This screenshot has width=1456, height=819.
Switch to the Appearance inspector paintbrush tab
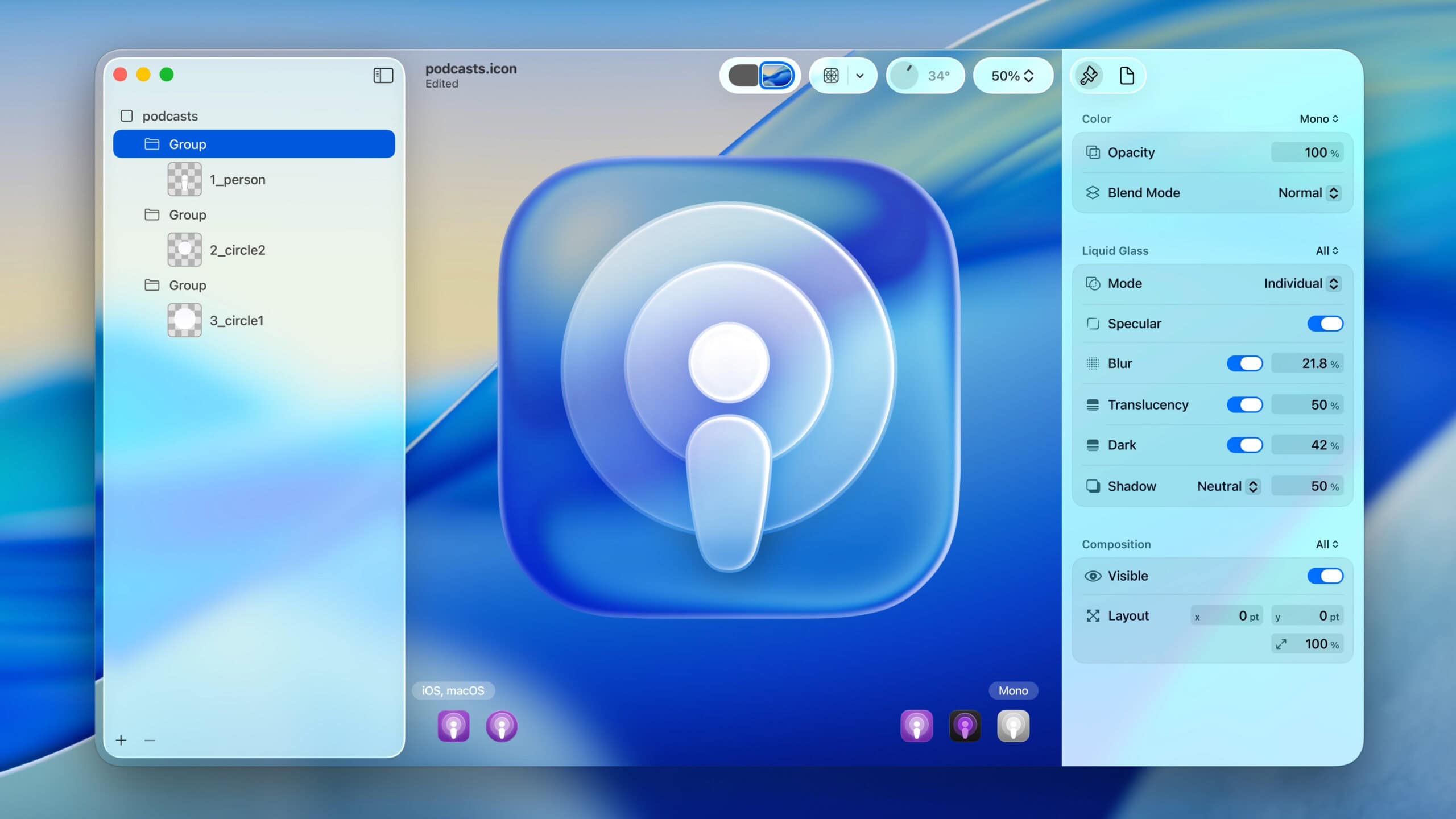tap(1089, 75)
